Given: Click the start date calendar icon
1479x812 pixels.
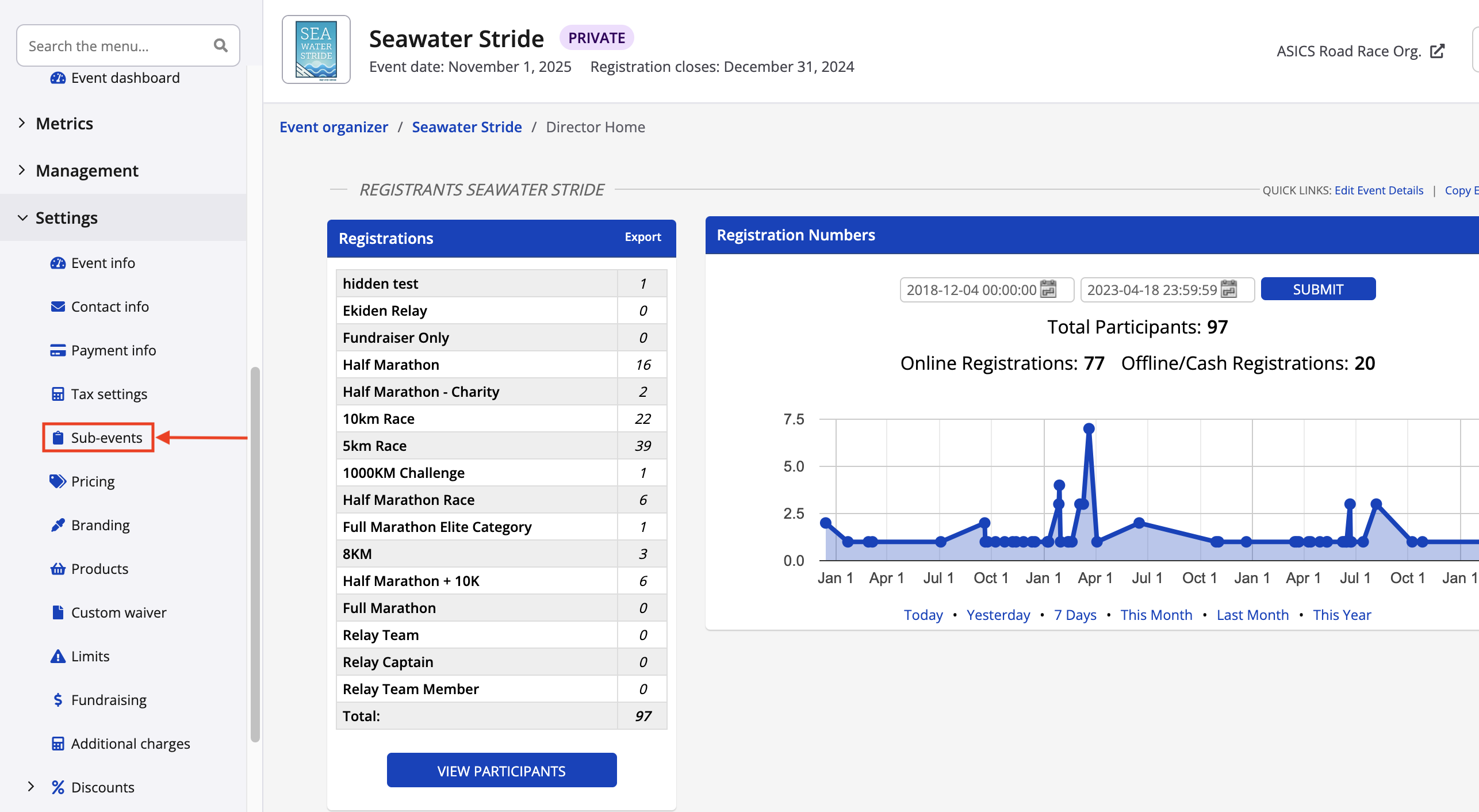Looking at the screenshot, I should (x=1048, y=289).
